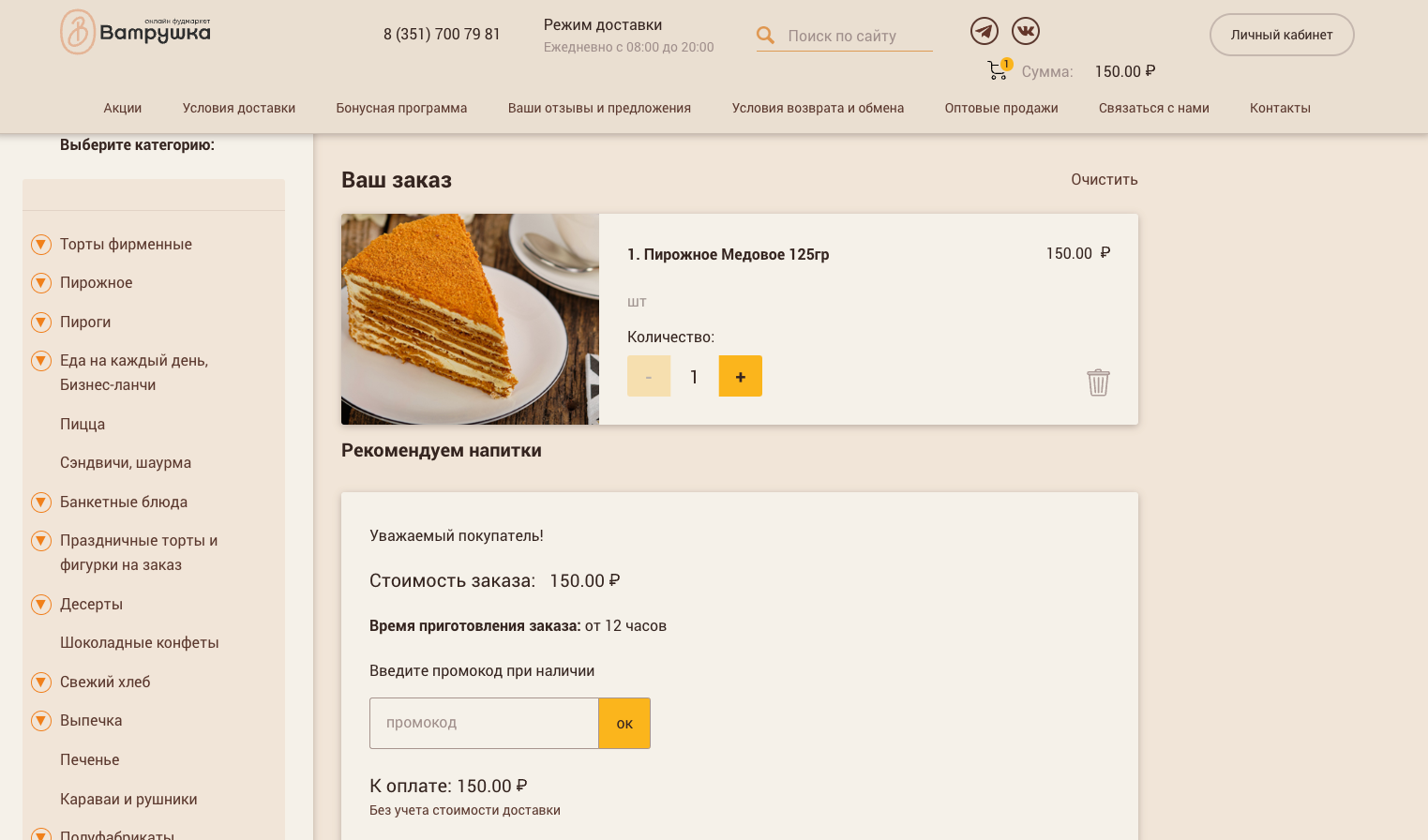Click the honey cake product thumbnail

click(x=470, y=319)
